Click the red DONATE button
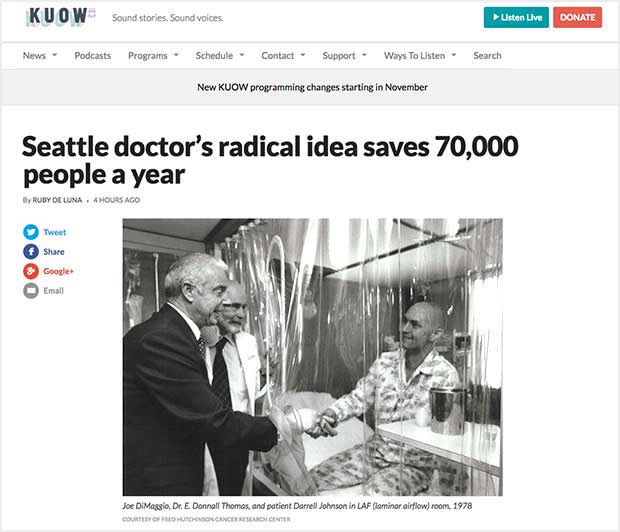This screenshot has width=620, height=532. coord(577,17)
